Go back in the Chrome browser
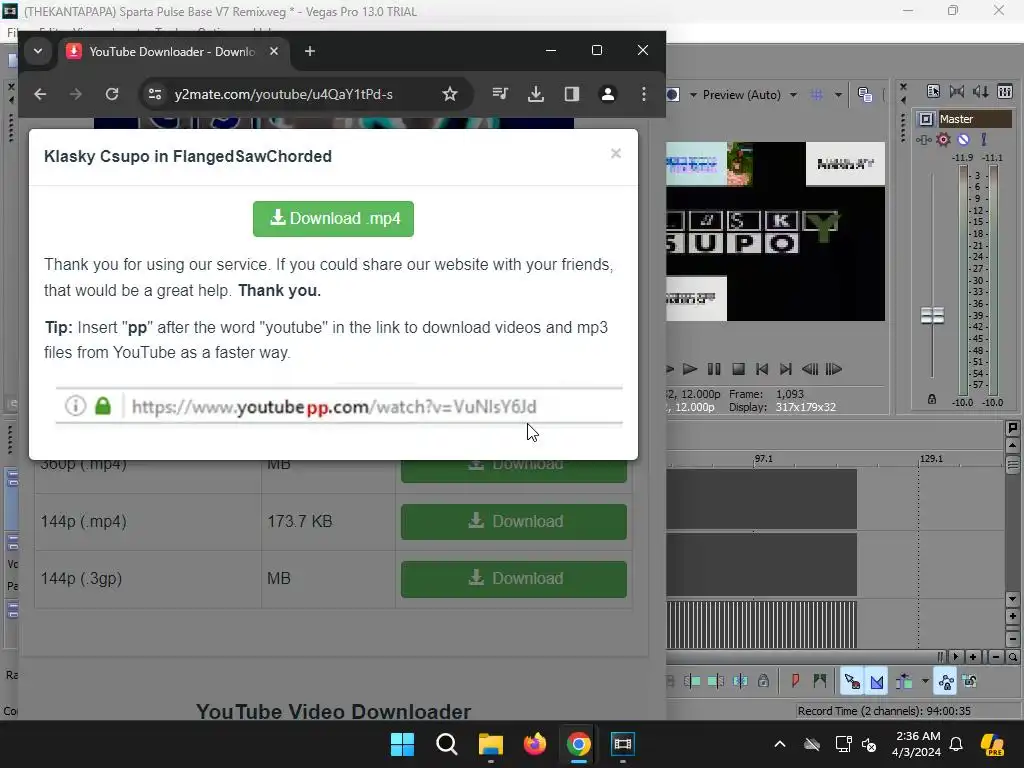Viewport: 1024px width, 768px height. point(40,95)
